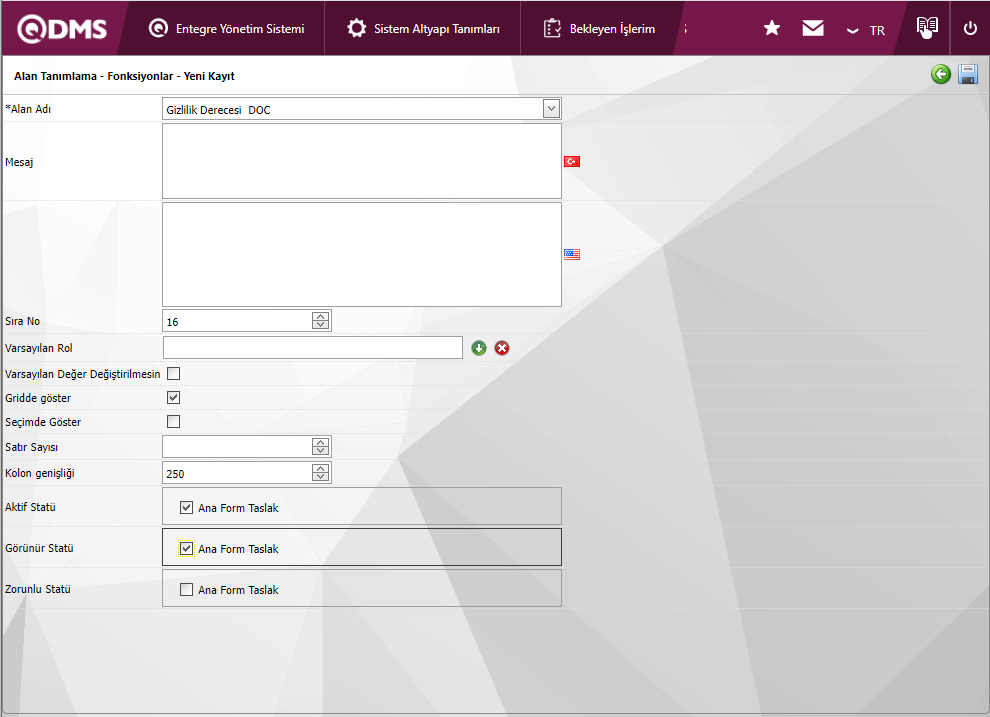Click the Alan Adı combo box field
Viewport: 990px width, 717px height.
(x=362, y=109)
